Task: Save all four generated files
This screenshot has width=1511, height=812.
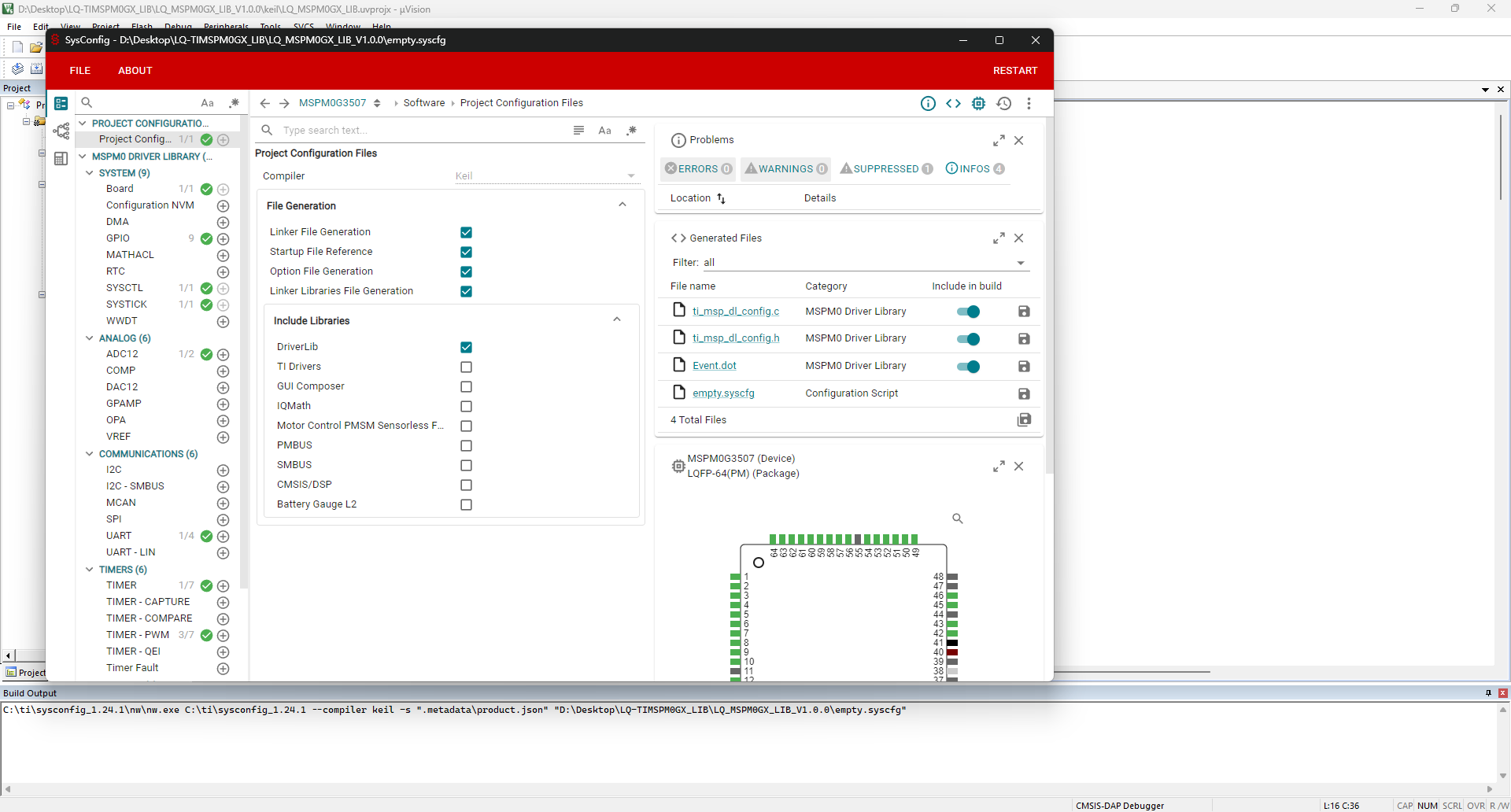Action: pyautogui.click(x=1024, y=420)
